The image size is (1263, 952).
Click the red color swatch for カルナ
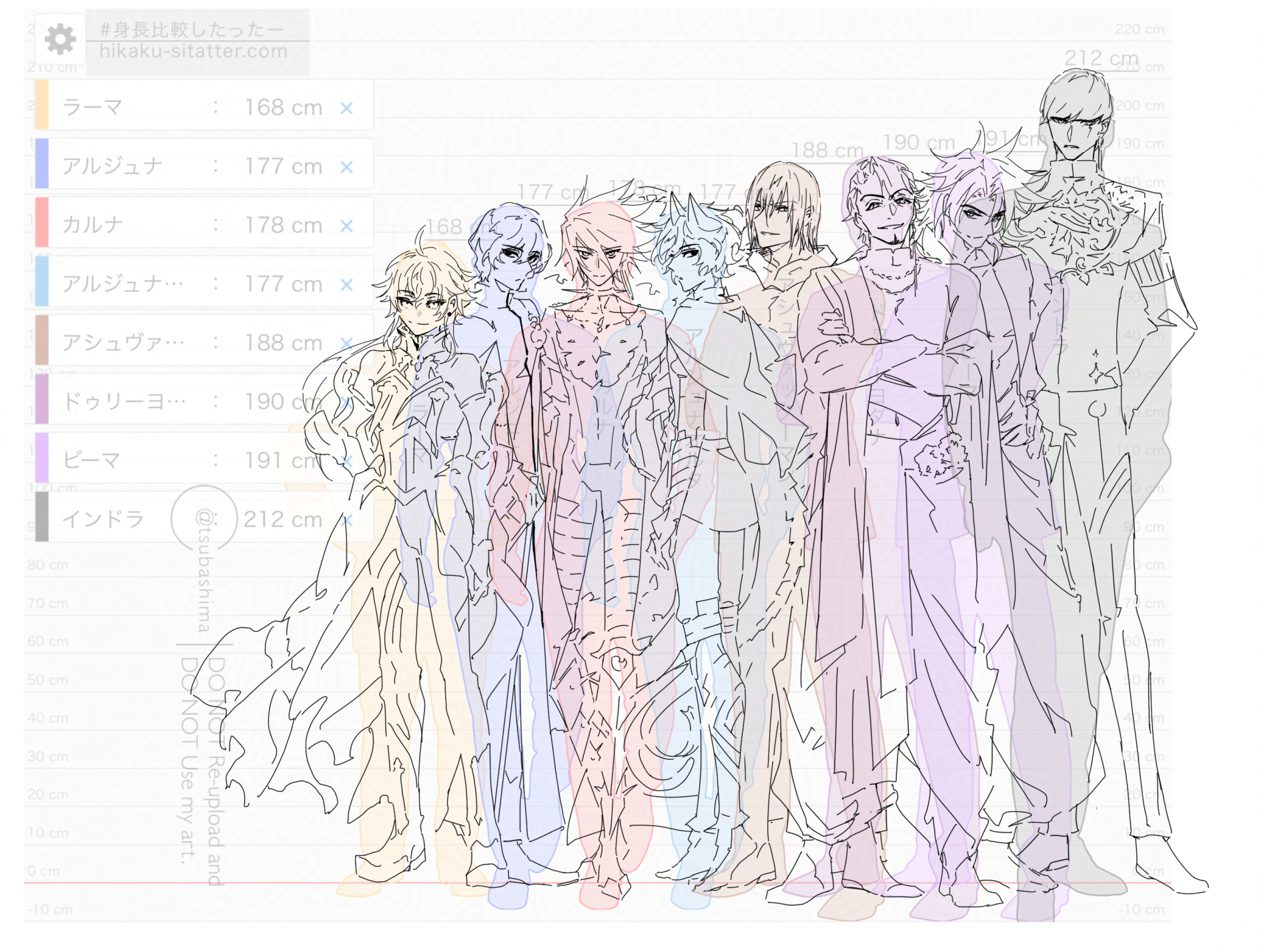[x=41, y=222]
